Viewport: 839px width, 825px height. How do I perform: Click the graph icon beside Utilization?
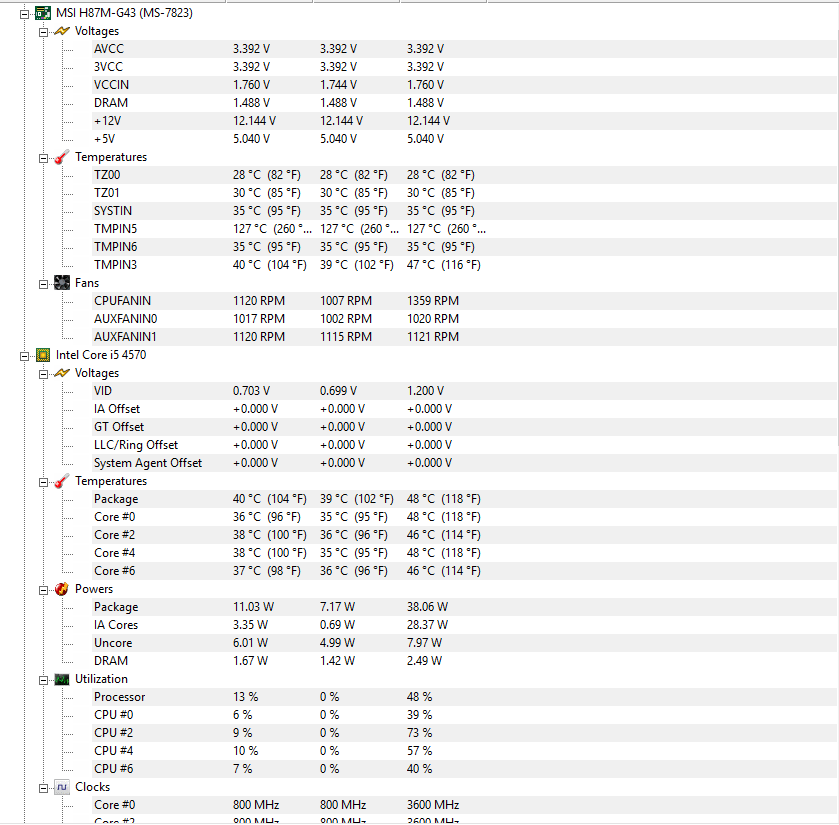point(62,679)
